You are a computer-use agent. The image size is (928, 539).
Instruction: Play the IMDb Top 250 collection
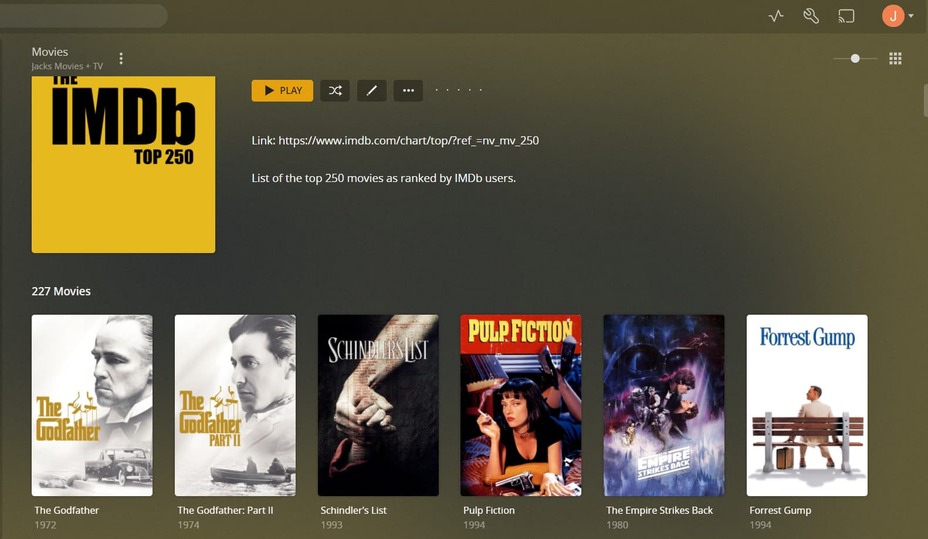pyautogui.click(x=282, y=91)
